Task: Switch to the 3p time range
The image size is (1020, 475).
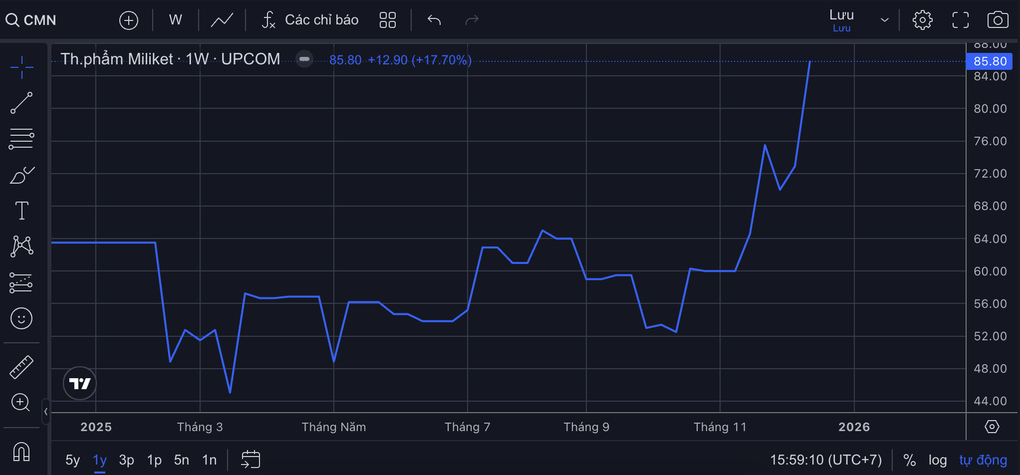Action: click(x=127, y=460)
